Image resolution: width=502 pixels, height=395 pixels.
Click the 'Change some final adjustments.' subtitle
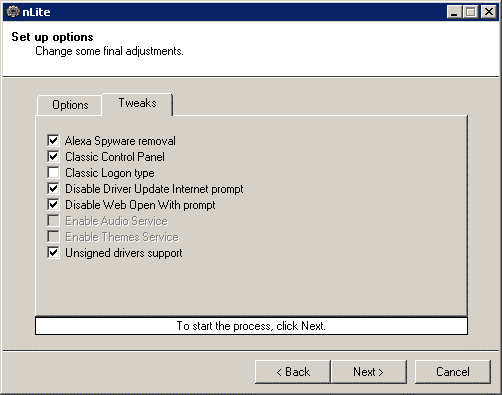click(109, 51)
